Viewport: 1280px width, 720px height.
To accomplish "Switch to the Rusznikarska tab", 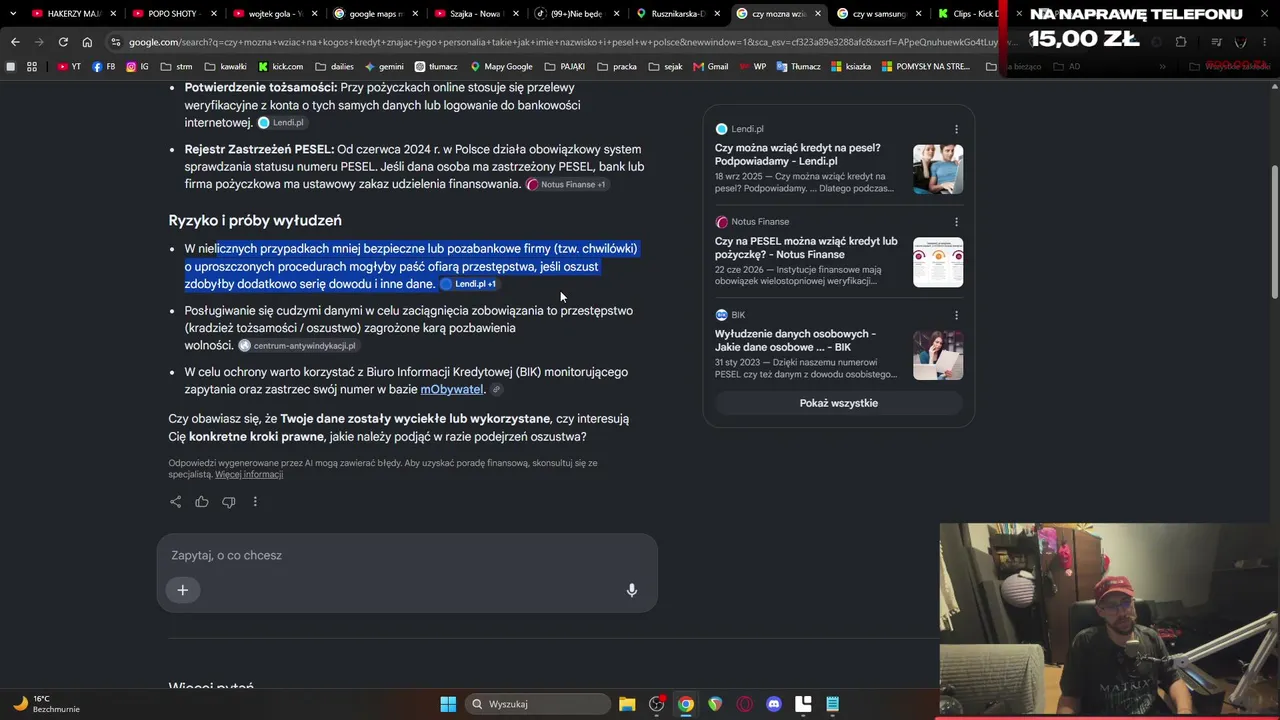I will pyautogui.click(x=679, y=14).
